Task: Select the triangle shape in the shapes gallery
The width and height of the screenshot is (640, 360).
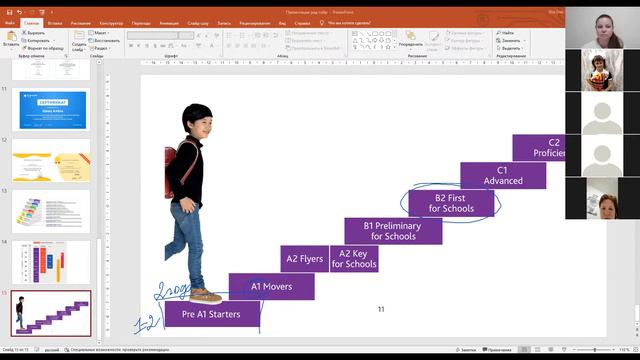Action: click(355, 40)
